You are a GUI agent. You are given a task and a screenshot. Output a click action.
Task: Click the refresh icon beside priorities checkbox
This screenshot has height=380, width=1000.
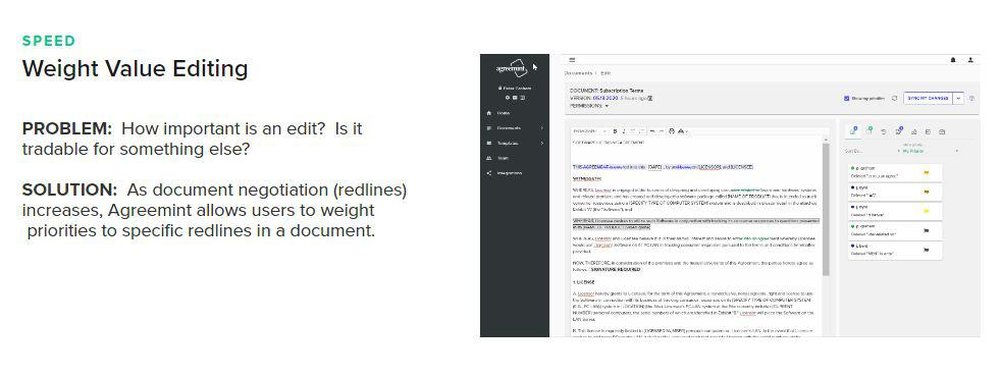895,98
